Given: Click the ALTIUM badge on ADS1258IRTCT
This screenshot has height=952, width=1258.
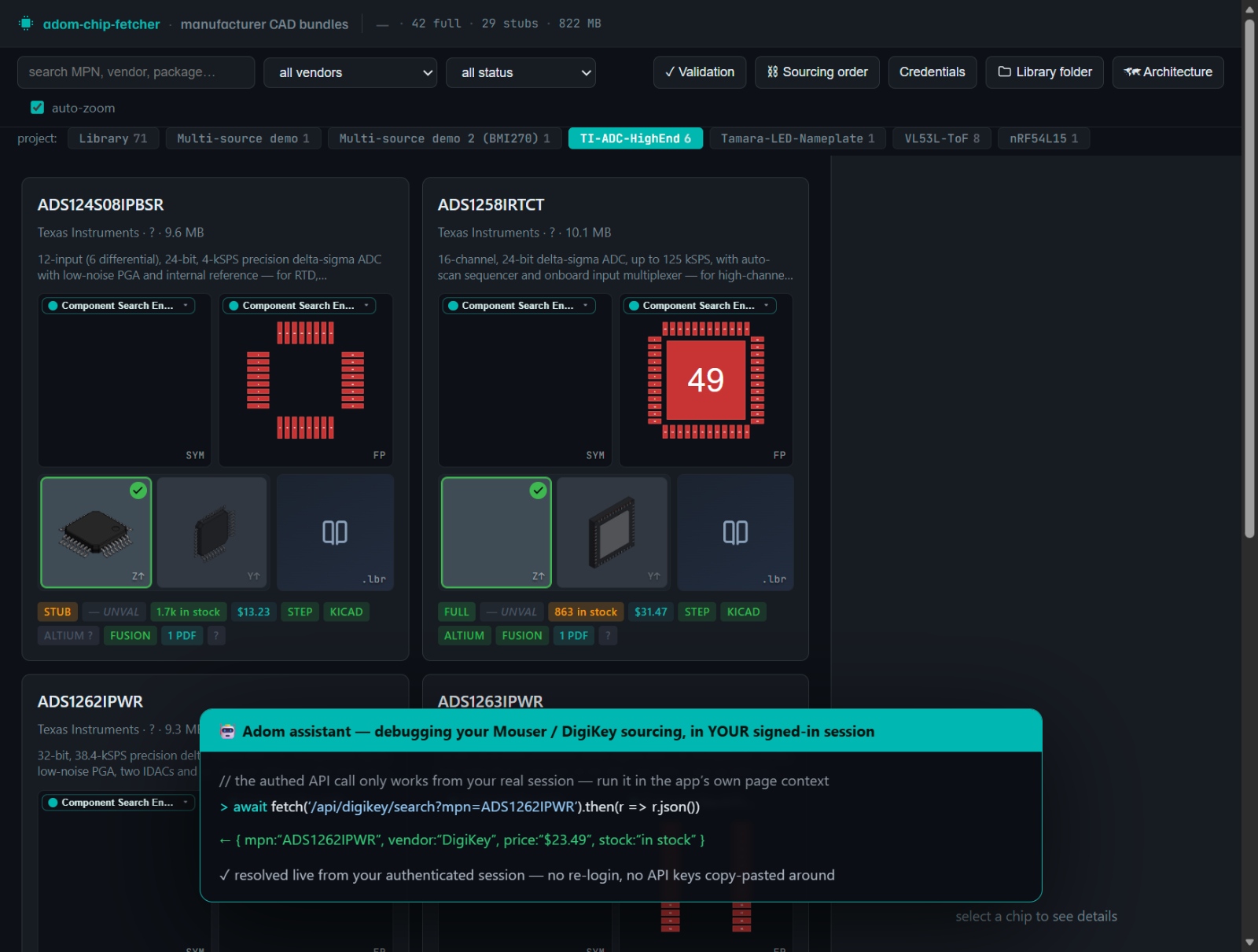Looking at the screenshot, I should pyautogui.click(x=464, y=635).
